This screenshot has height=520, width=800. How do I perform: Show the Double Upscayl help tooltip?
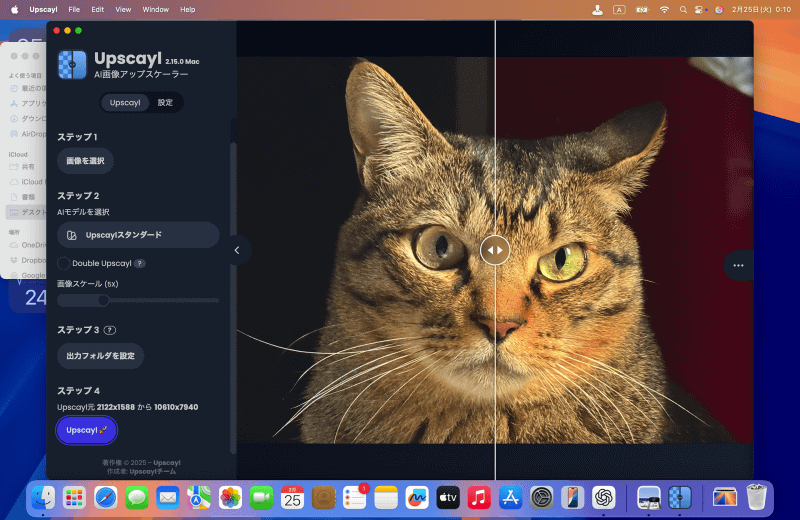139,263
